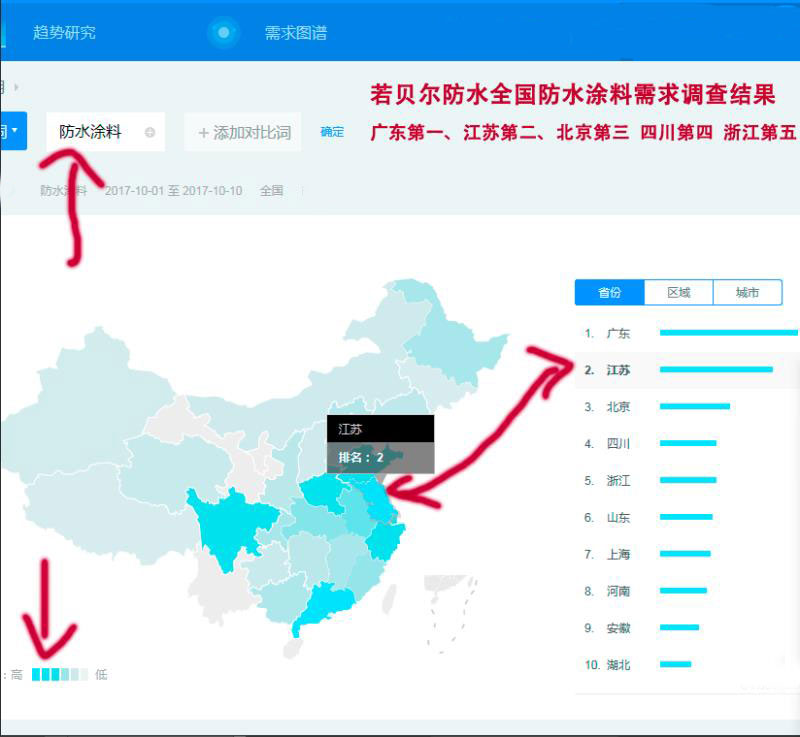Select rank 5 浙江 in the list
Viewport: 800px width, 737px height.
pos(687,480)
